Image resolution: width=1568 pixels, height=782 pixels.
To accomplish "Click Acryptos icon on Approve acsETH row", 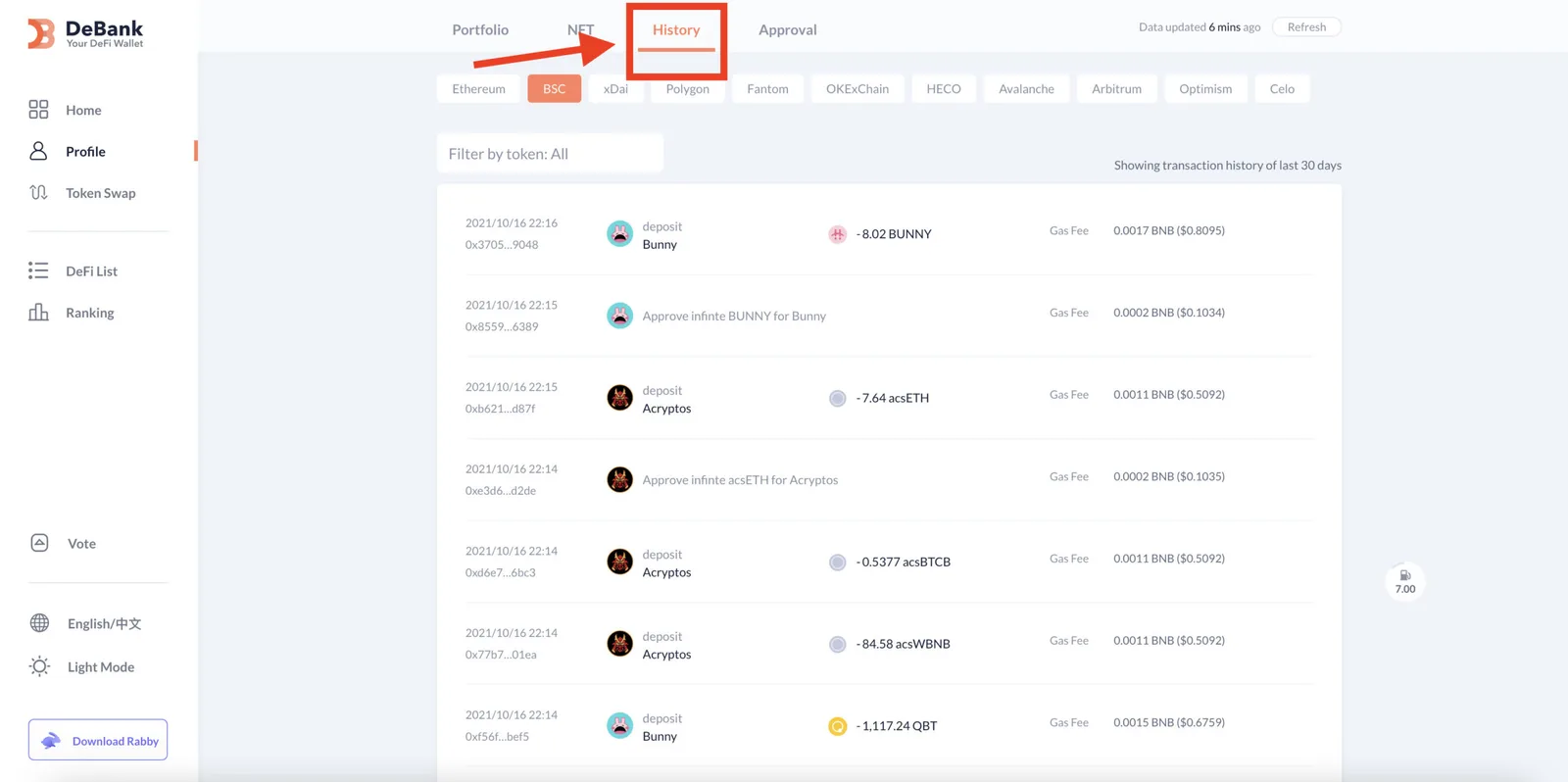I will 619,479.
